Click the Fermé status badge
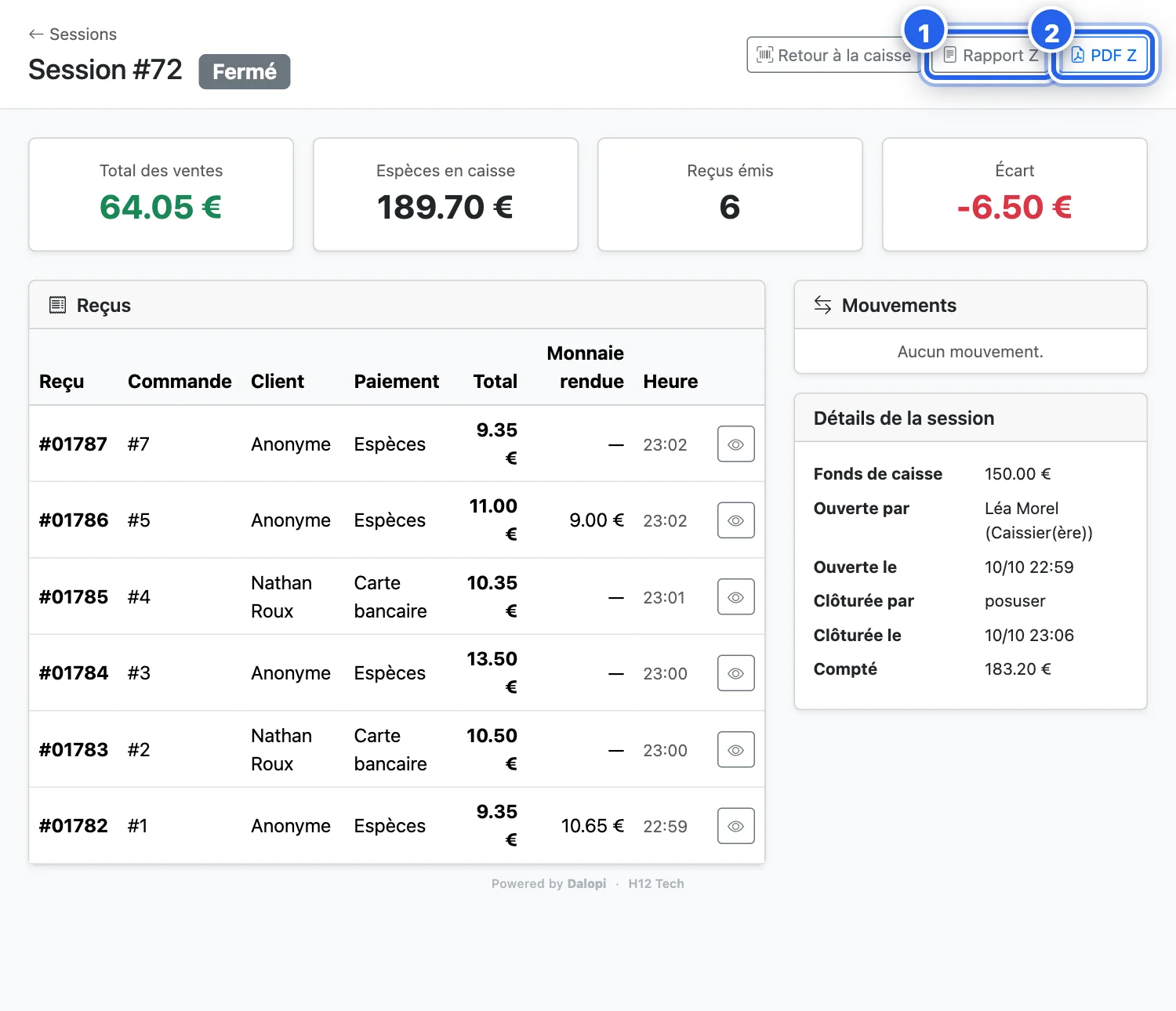Screen dimensions: 1176x1011 (245, 71)
